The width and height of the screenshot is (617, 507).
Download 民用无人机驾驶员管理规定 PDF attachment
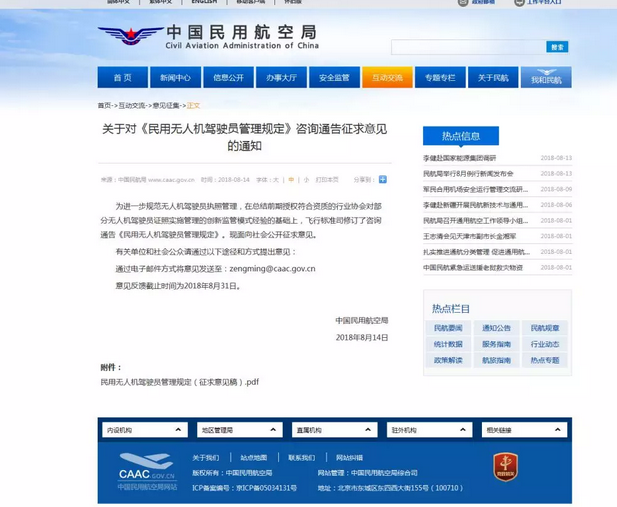[179, 382]
